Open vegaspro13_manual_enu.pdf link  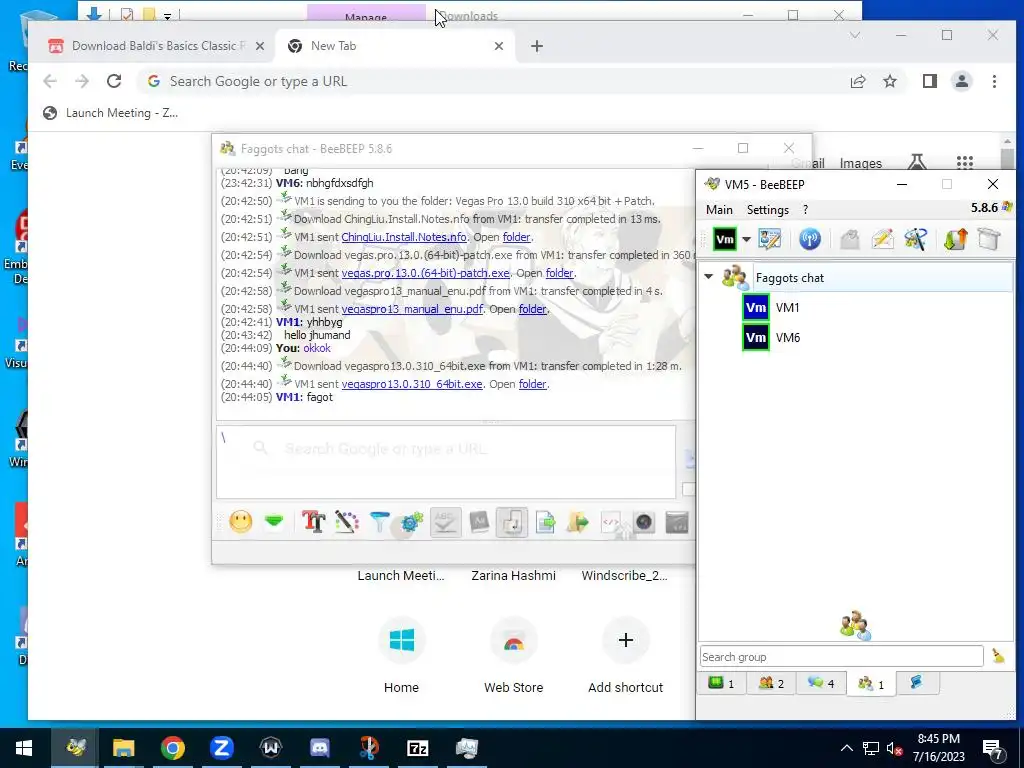(412, 309)
